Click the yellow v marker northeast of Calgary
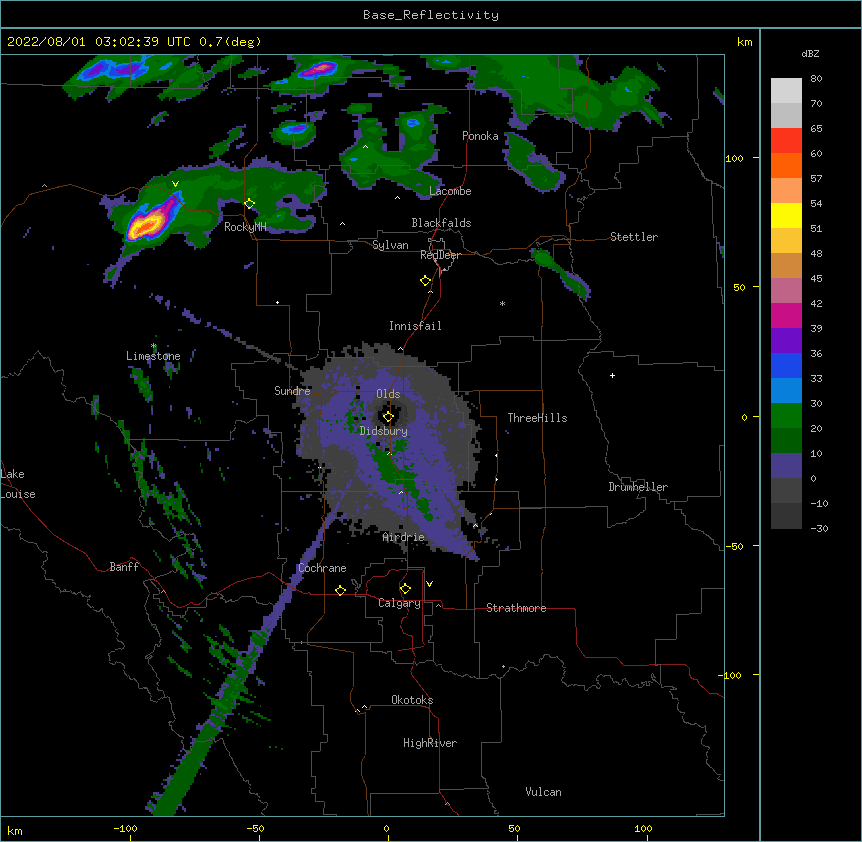 point(429,584)
